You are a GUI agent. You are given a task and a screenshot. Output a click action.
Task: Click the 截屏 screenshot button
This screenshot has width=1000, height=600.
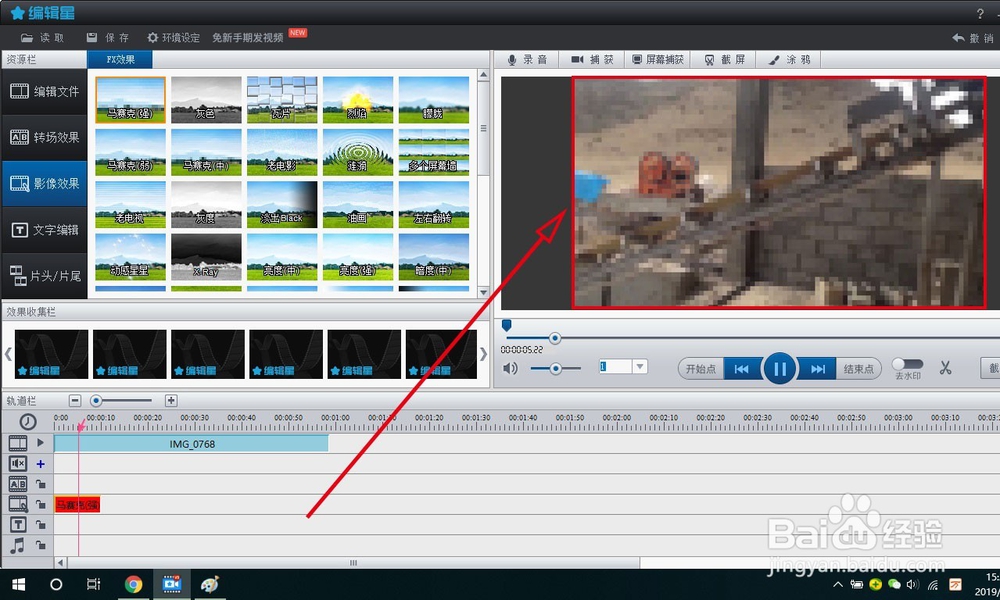(723, 59)
